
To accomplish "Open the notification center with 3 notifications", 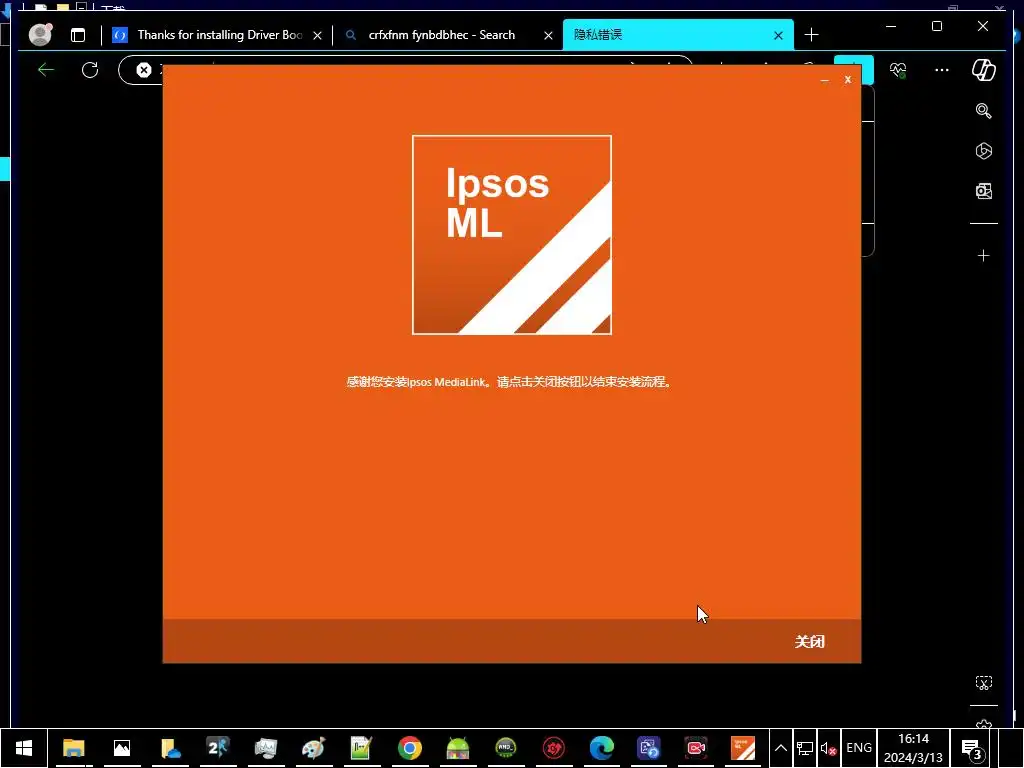I will (972, 749).
